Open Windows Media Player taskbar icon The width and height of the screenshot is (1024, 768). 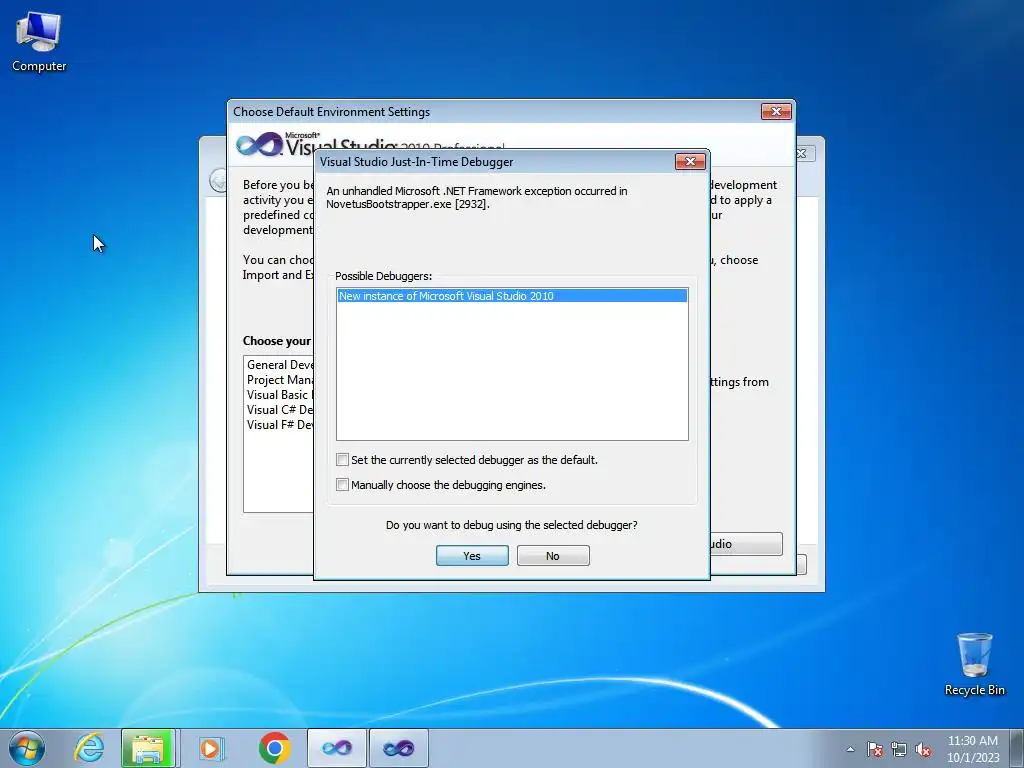210,748
